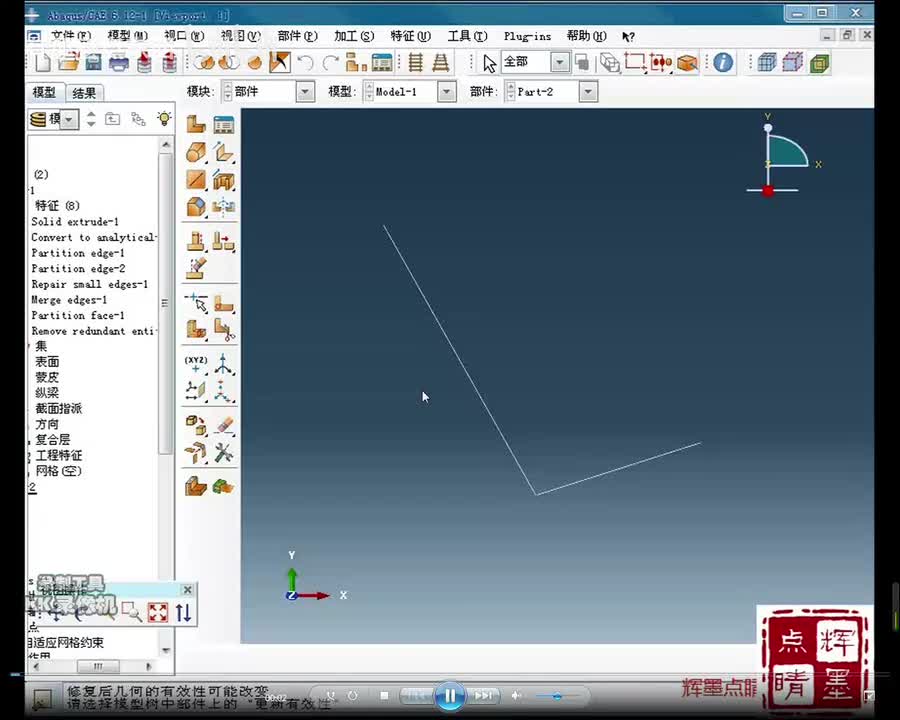Select Partition edge-2 in model tree
Screen dimensions: 900x720
[78, 268]
